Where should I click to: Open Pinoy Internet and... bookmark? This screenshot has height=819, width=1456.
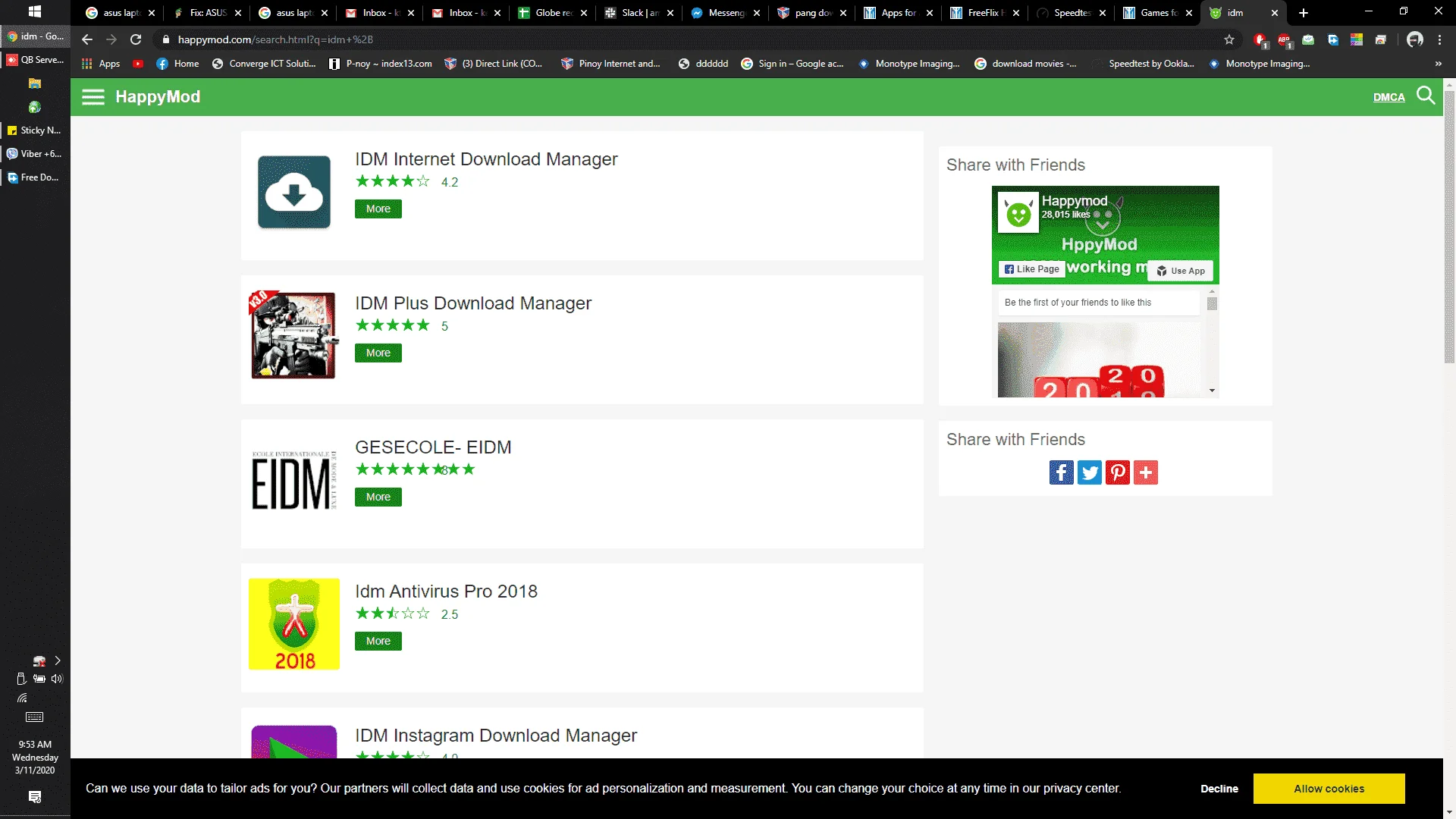(610, 64)
